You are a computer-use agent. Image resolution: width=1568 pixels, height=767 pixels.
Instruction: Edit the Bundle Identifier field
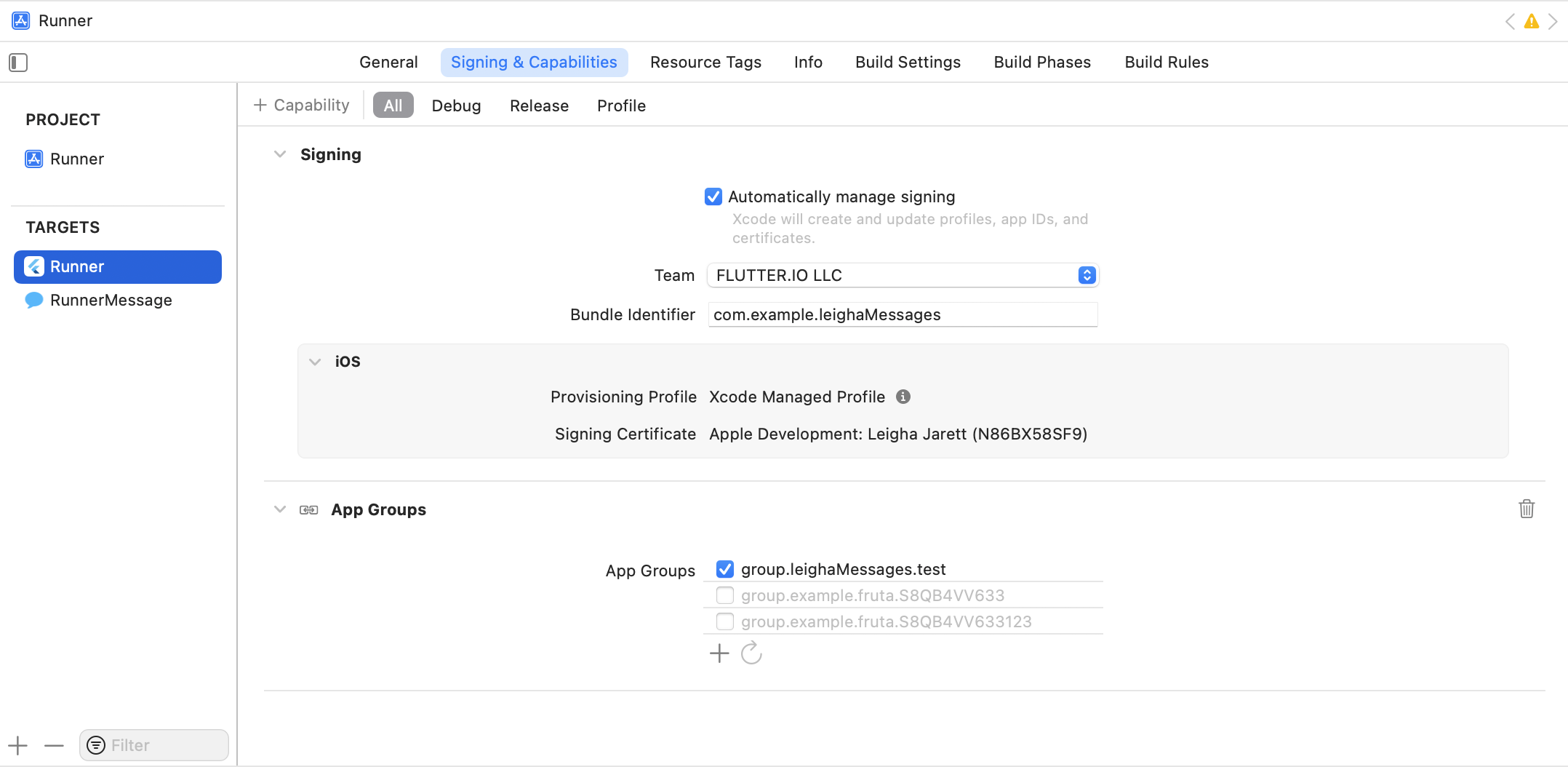point(902,314)
